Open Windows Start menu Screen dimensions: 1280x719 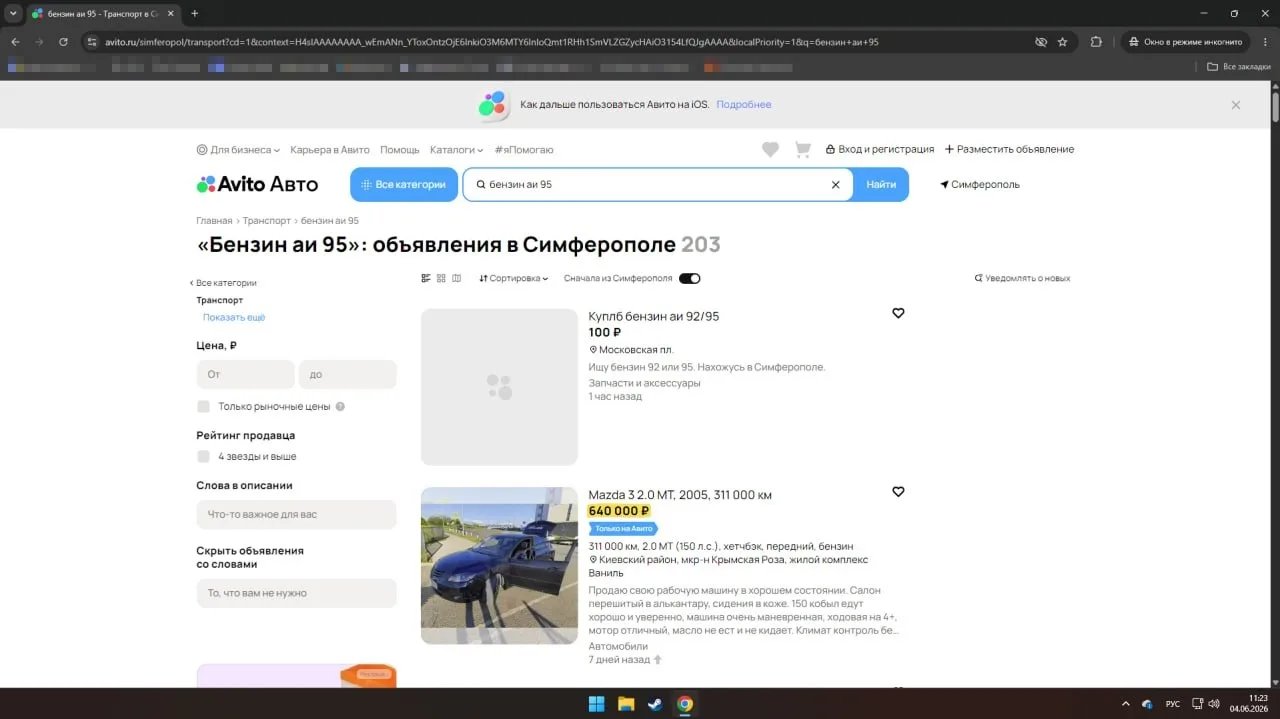coord(596,704)
